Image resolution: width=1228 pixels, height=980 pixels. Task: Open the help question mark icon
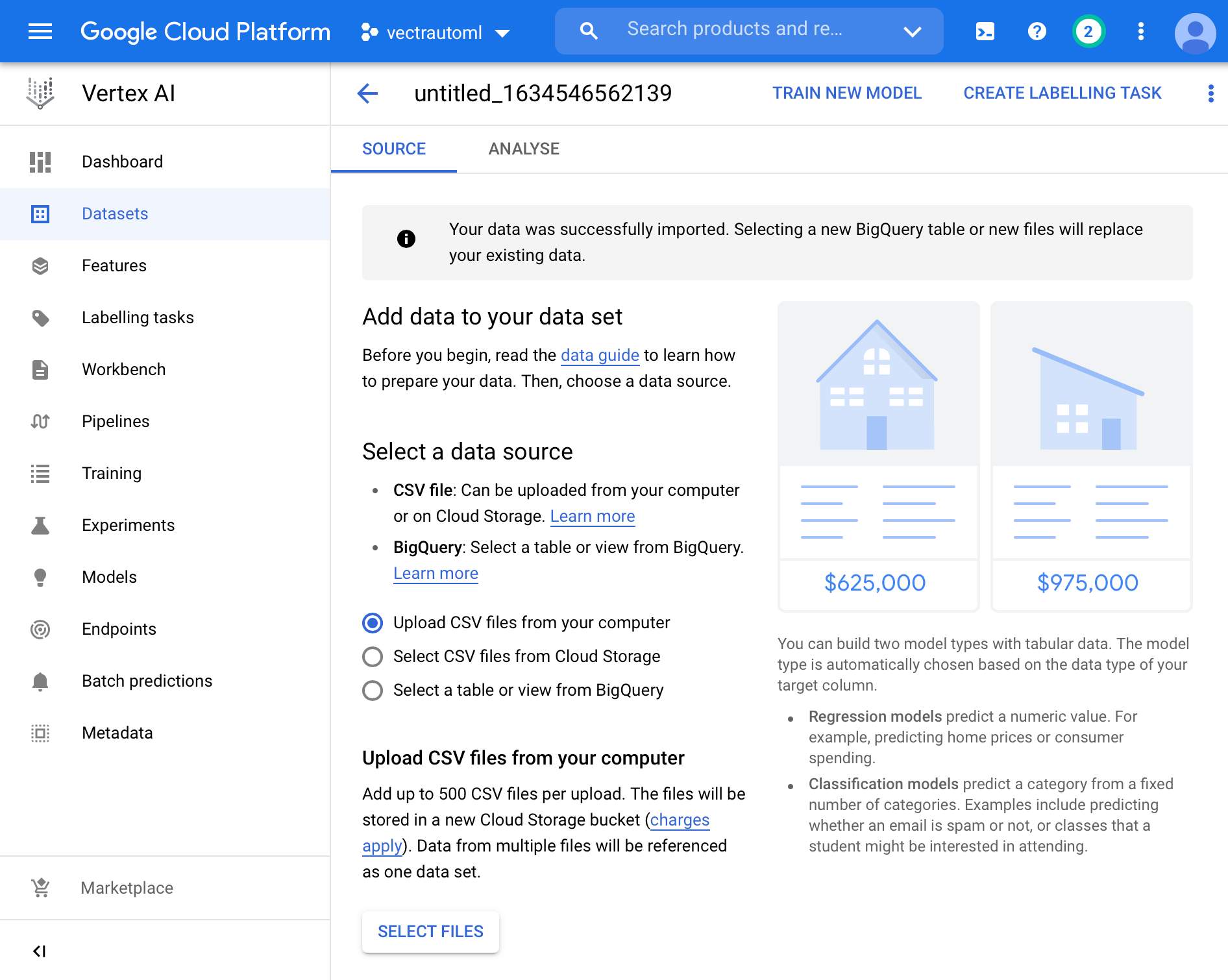[1037, 31]
